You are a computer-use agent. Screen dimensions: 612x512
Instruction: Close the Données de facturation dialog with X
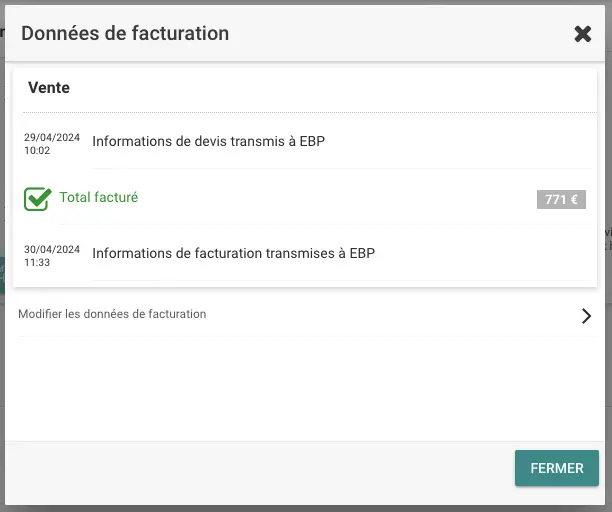[583, 34]
